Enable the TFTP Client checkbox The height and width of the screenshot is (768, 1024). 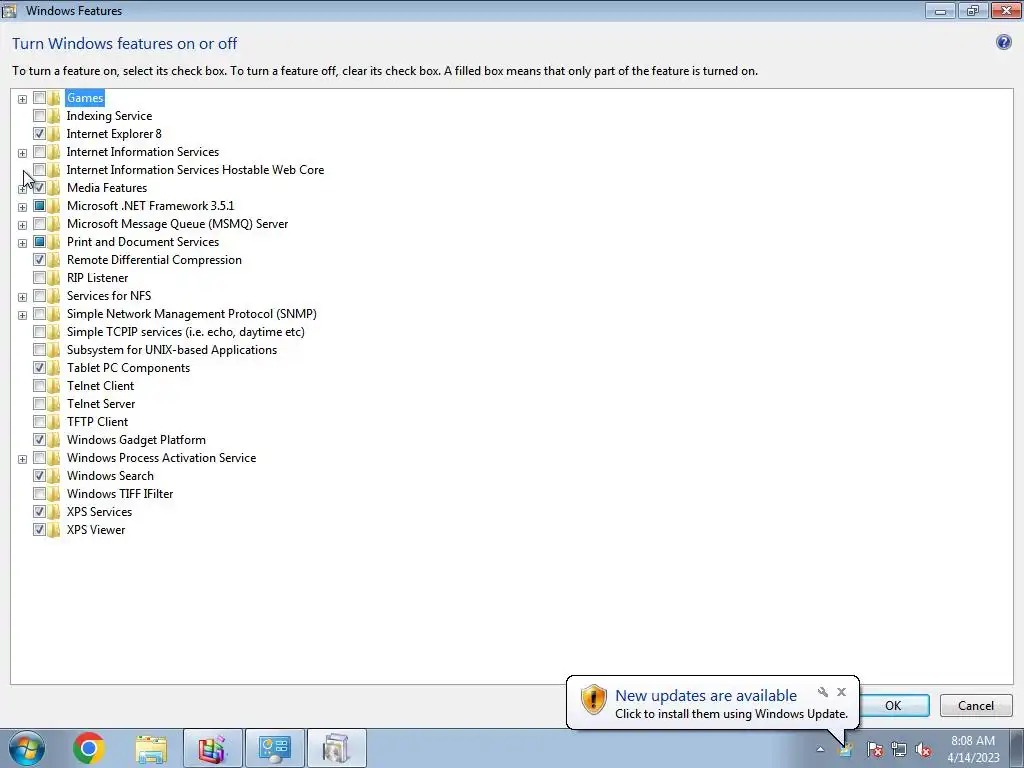click(x=39, y=422)
